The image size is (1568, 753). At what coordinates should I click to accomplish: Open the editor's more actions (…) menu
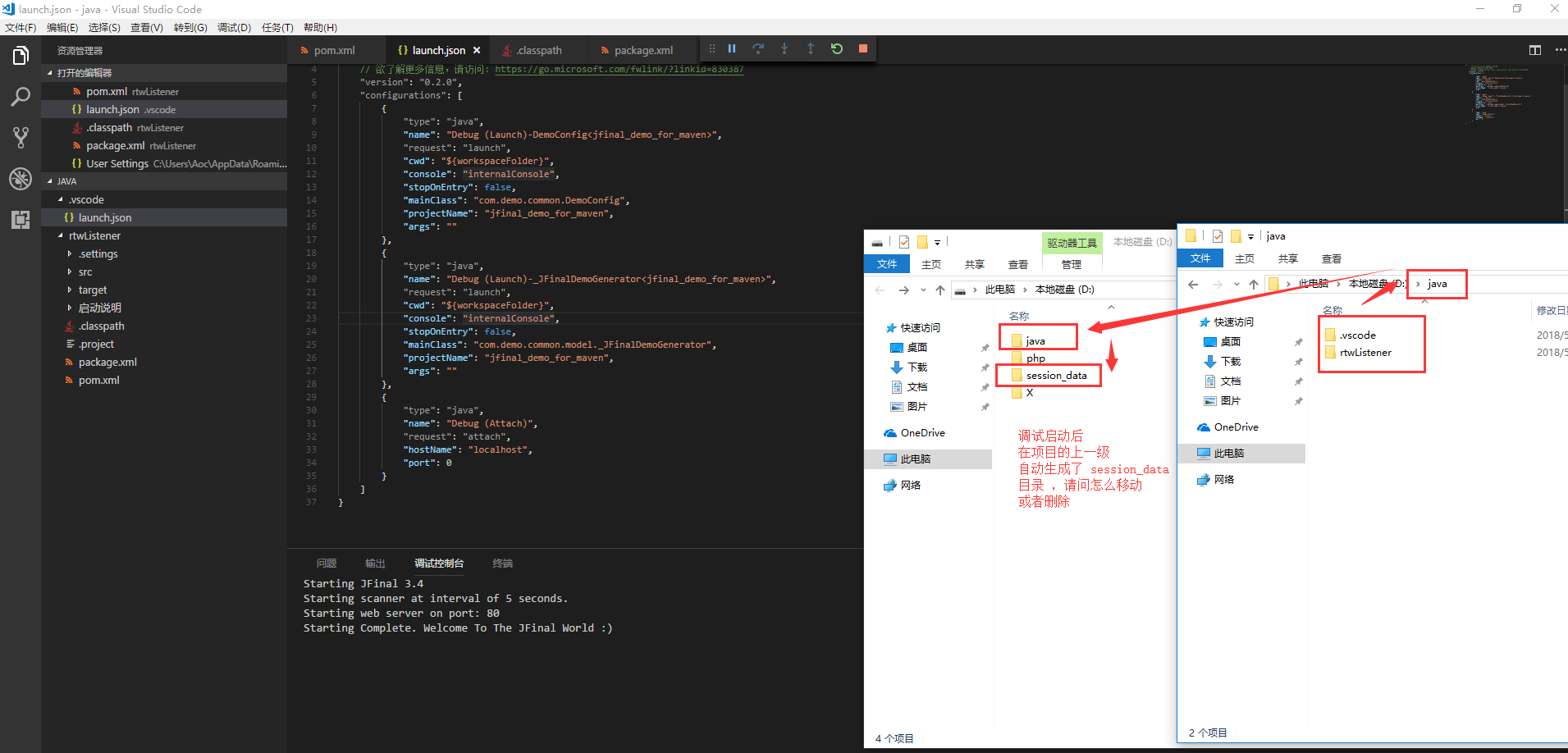coord(1560,50)
